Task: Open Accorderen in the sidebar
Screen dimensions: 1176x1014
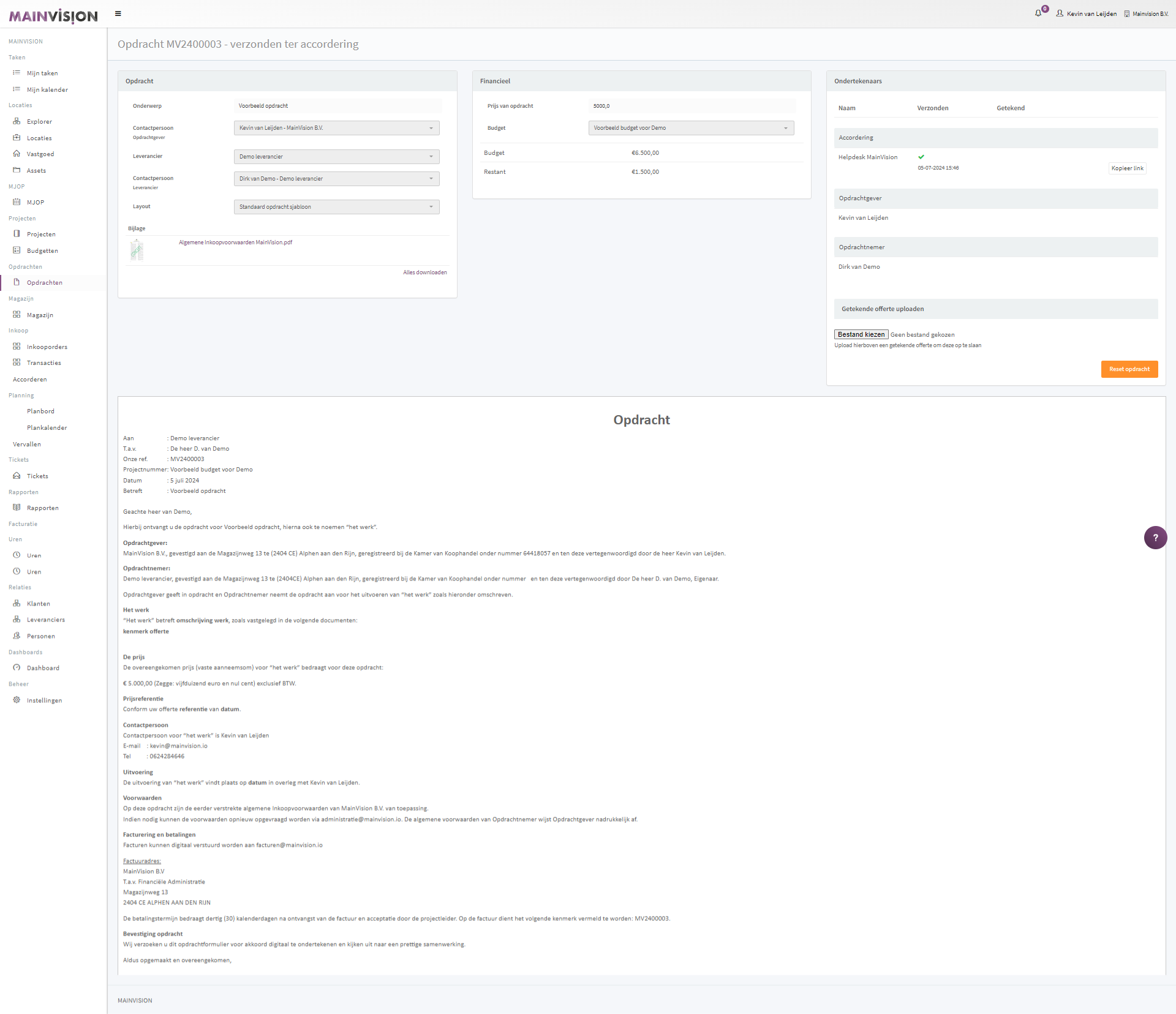Action: 30,380
